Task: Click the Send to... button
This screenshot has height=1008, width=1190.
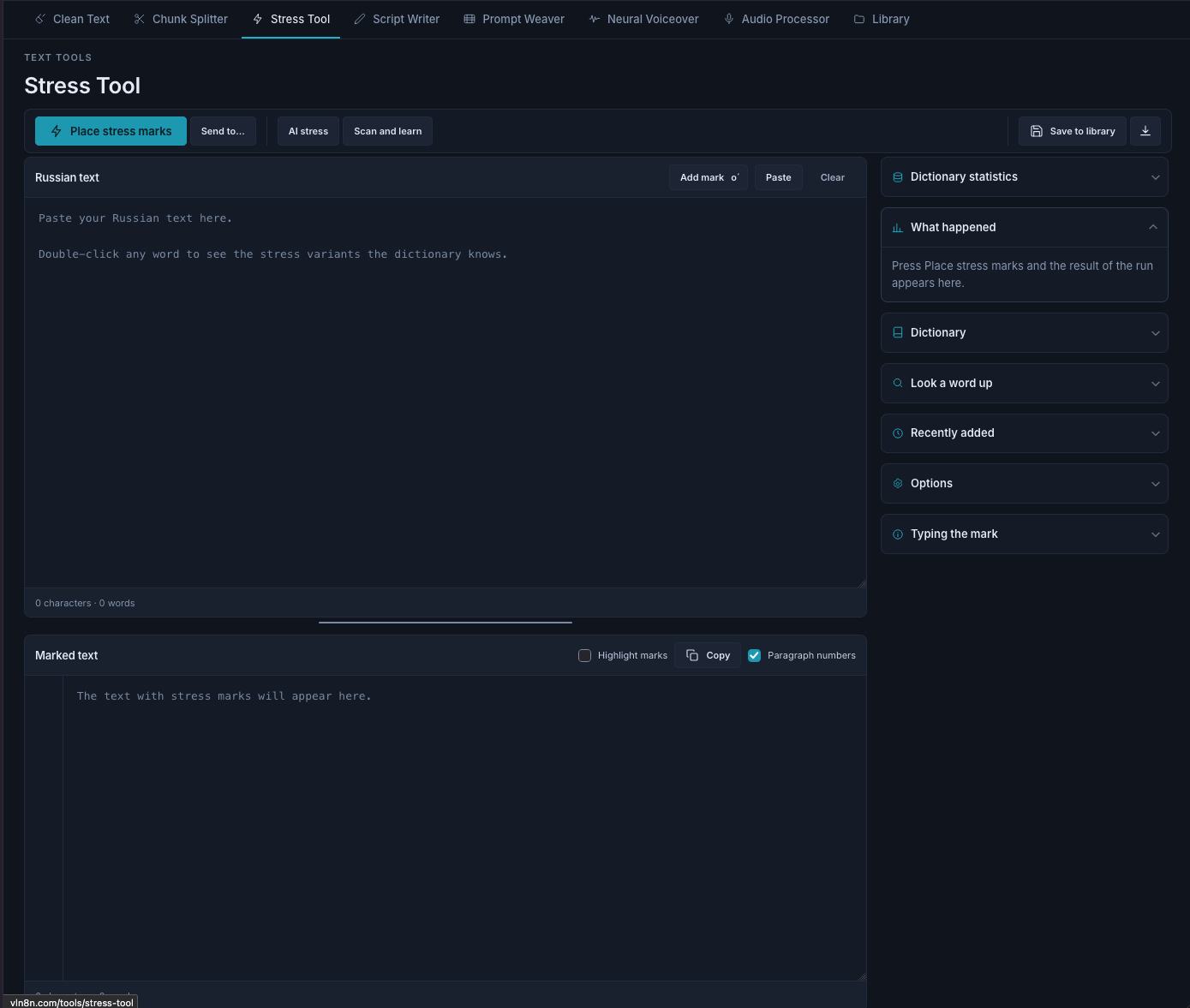Action: pos(223,131)
